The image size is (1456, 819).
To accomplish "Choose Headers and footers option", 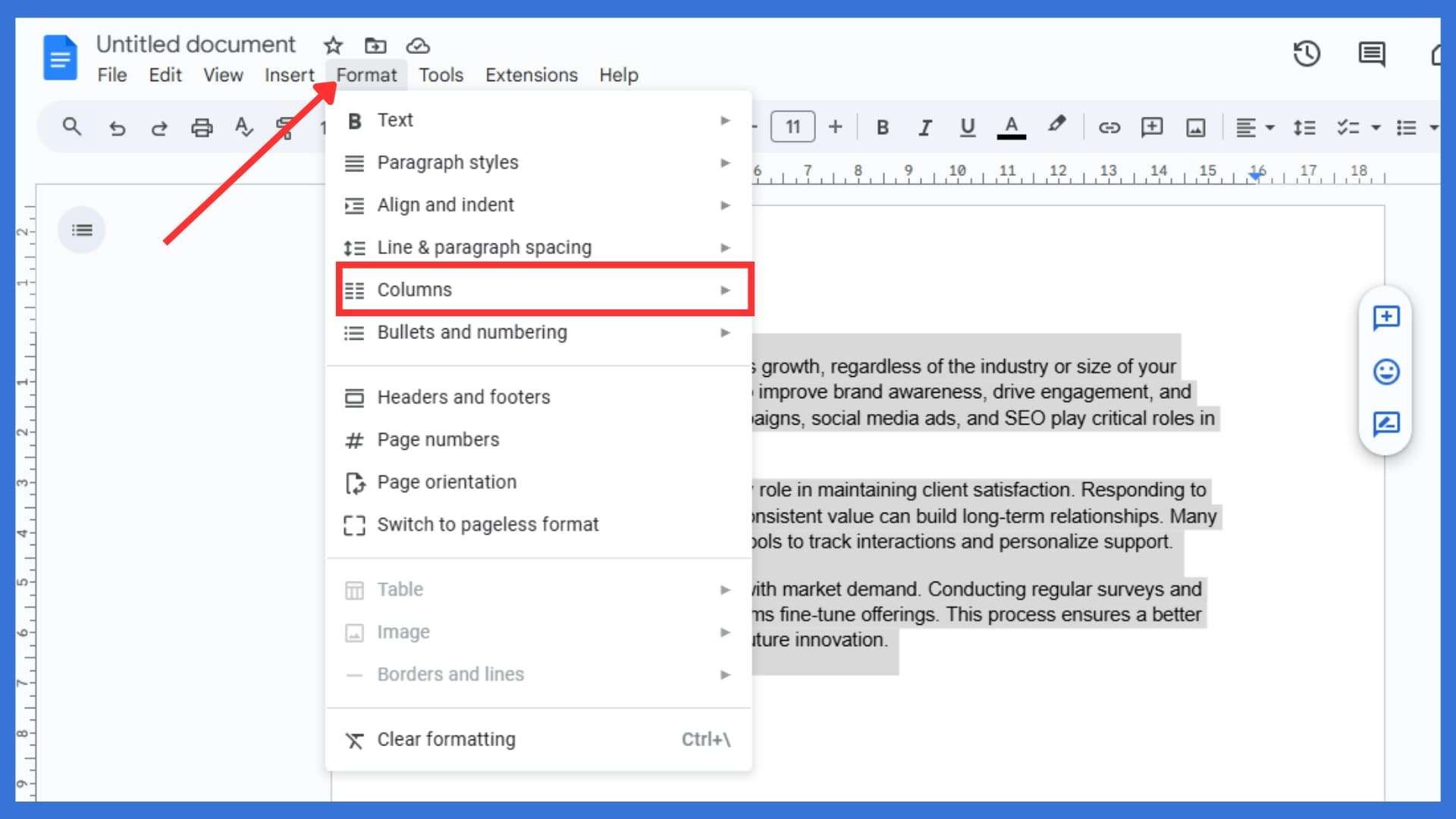I will pyautogui.click(x=538, y=397).
